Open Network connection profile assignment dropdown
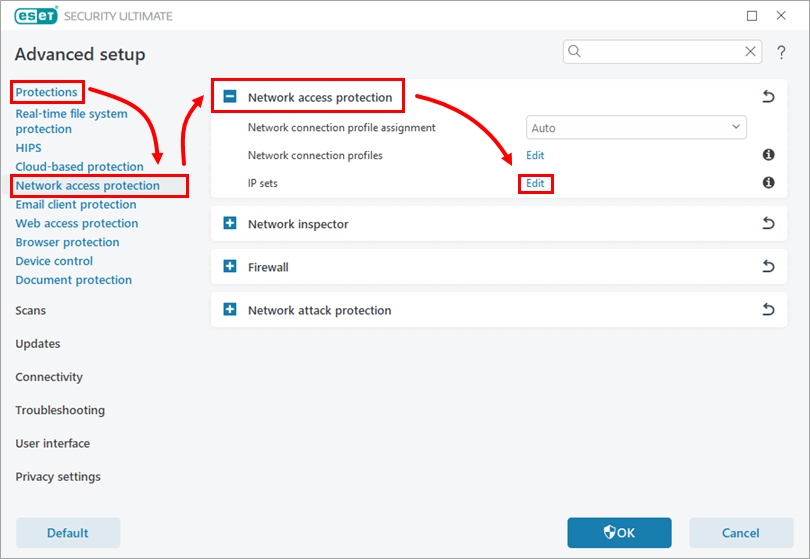810x559 pixels. tap(636, 128)
